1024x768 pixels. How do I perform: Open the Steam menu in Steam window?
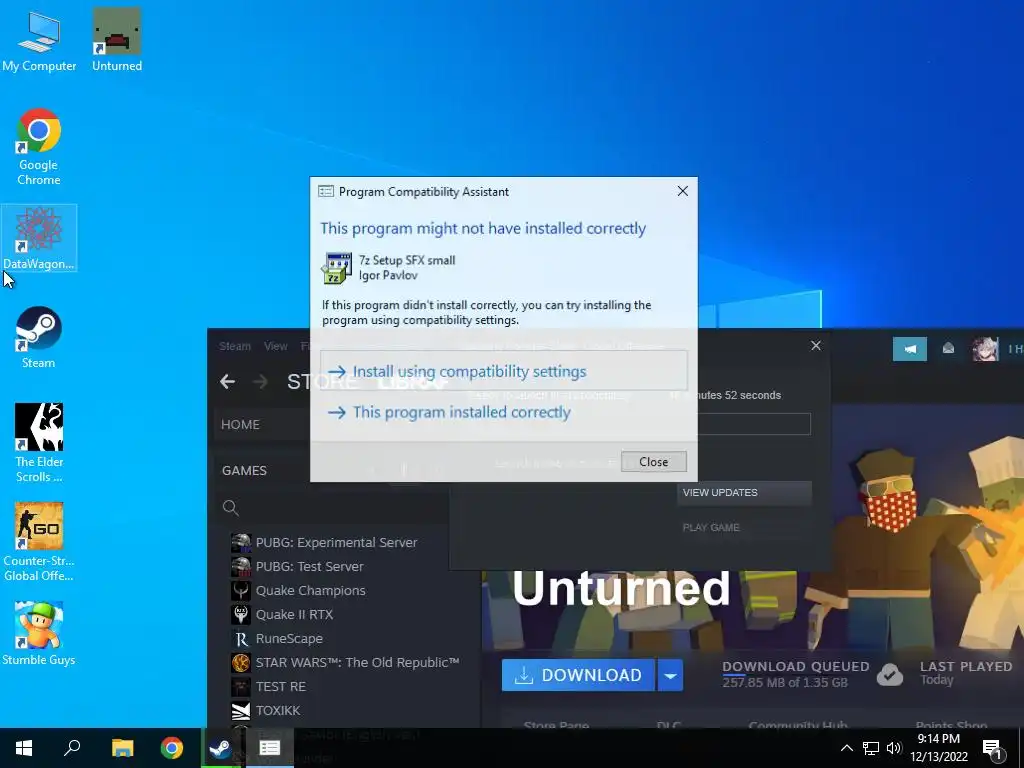pos(234,346)
